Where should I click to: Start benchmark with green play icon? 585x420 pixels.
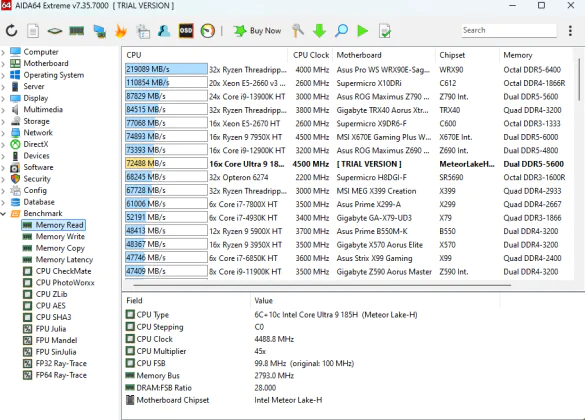pyautogui.click(x=363, y=31)
